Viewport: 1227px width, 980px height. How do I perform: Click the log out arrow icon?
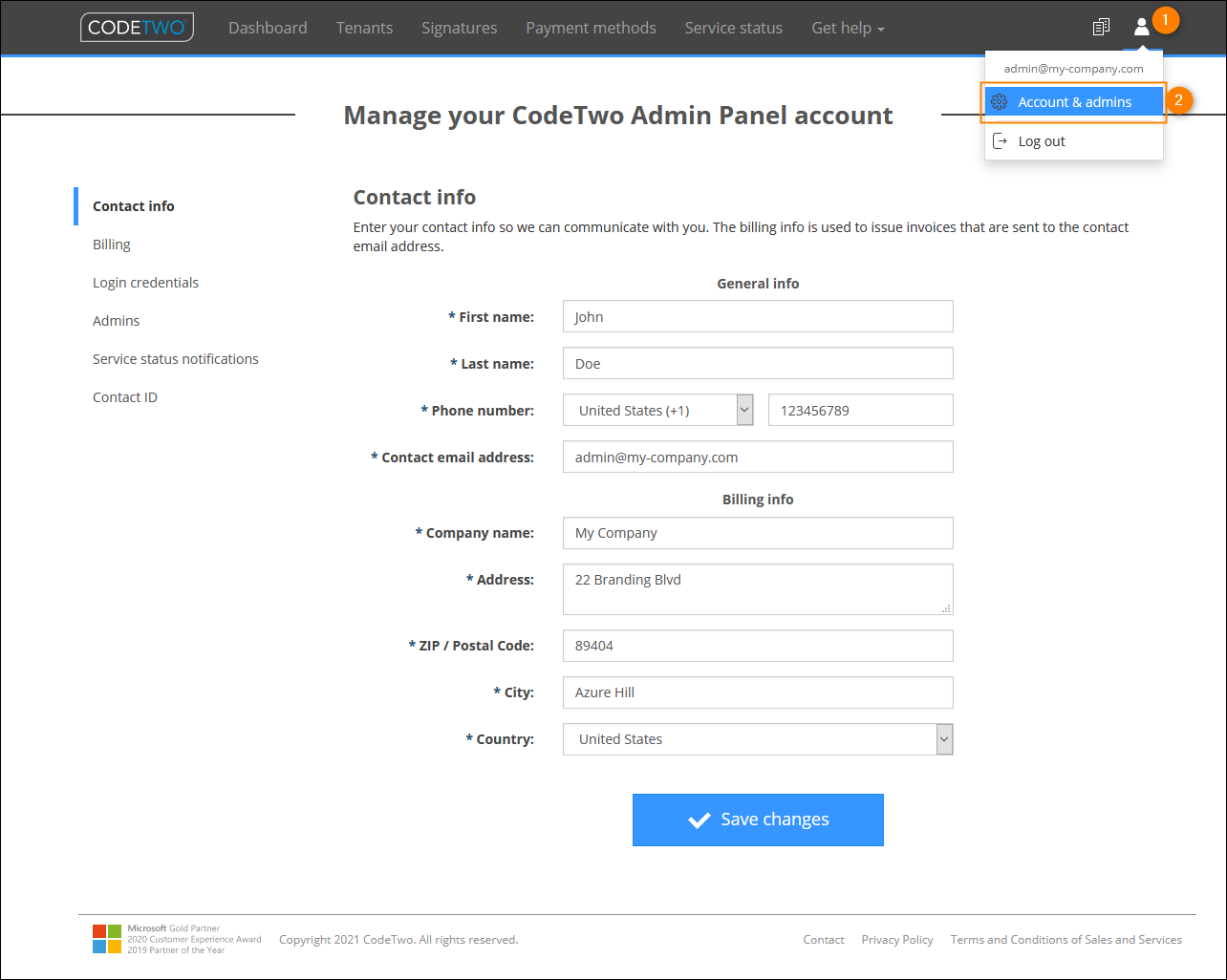tap(1001, 140)
